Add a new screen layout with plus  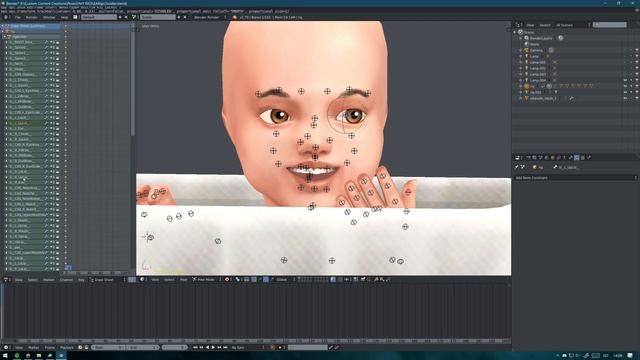pyautogui.click(x=120, y=17)
